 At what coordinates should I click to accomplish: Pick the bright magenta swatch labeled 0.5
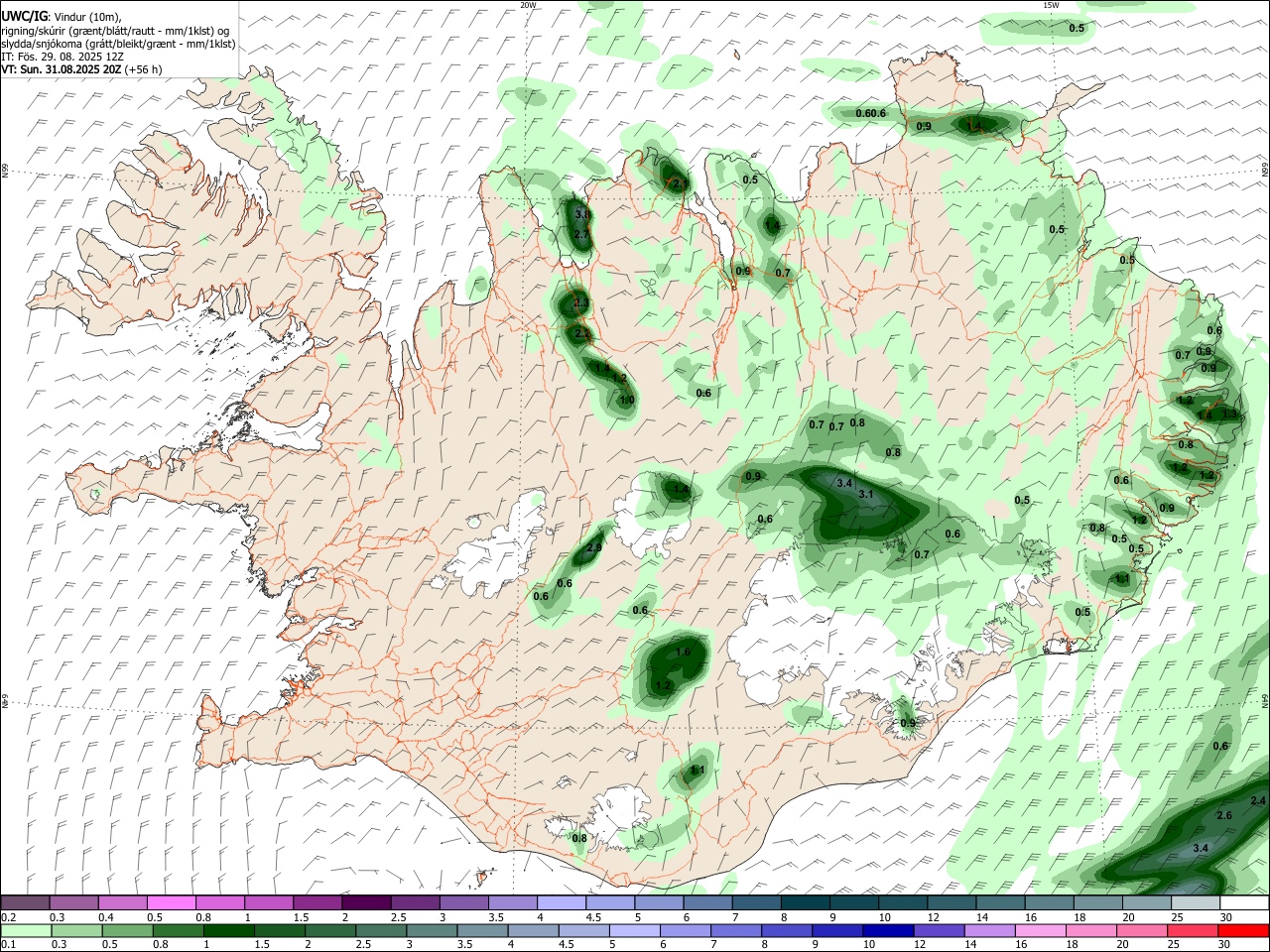coord(172,903)
